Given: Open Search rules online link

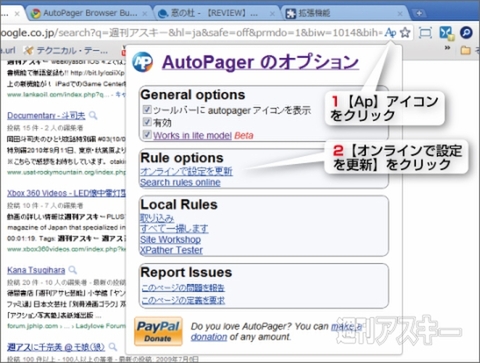Looking at the screenshot, I should [180, 182].
